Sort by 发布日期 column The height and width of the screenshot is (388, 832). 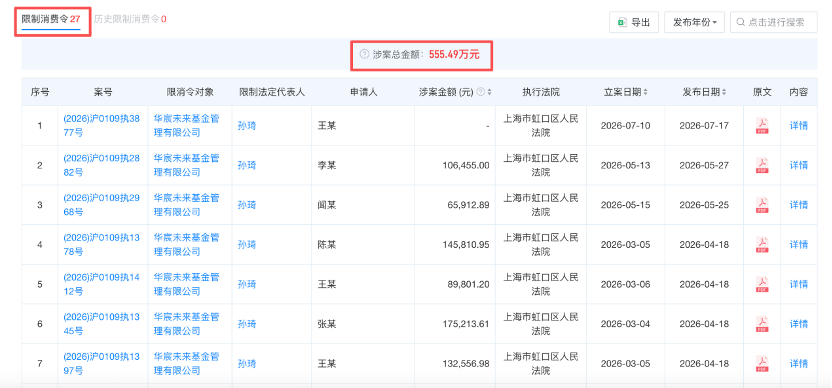pyautogui.click(x=724, y=92)
